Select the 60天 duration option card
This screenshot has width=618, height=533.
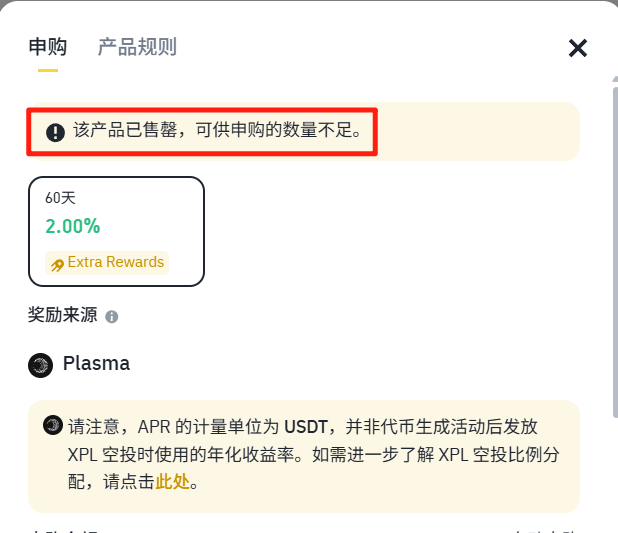[116, 231]
